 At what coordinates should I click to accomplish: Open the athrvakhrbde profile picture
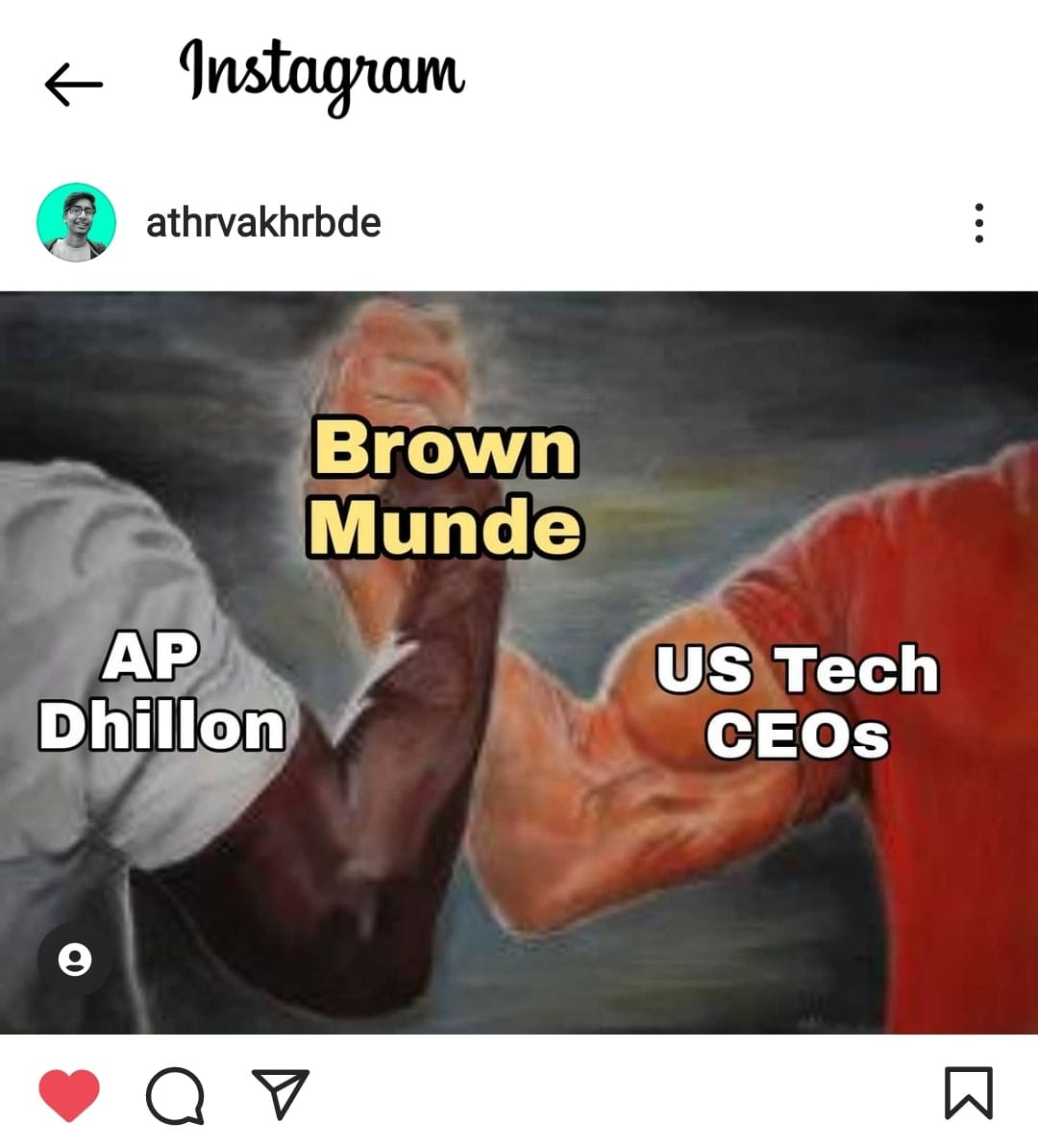click(76, 222)
